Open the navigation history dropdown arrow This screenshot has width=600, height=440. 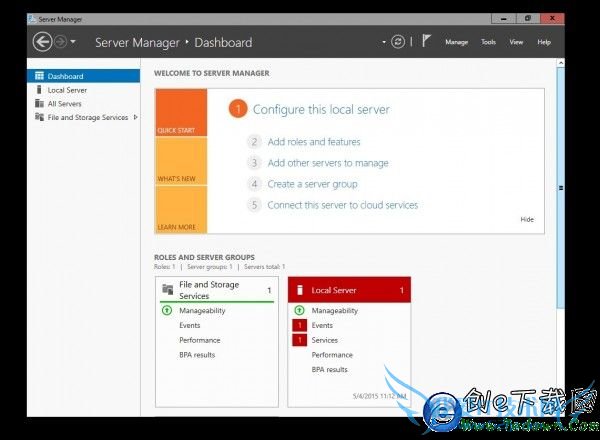(x=73, y=42)
